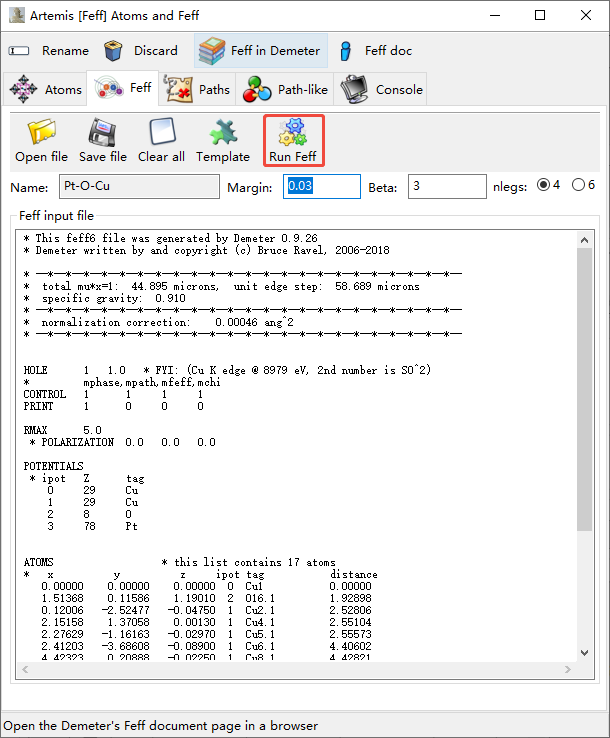The width and height of the screenshot is (610, 738).
Task: Click the Margin input field
Action: pos(321,186)
